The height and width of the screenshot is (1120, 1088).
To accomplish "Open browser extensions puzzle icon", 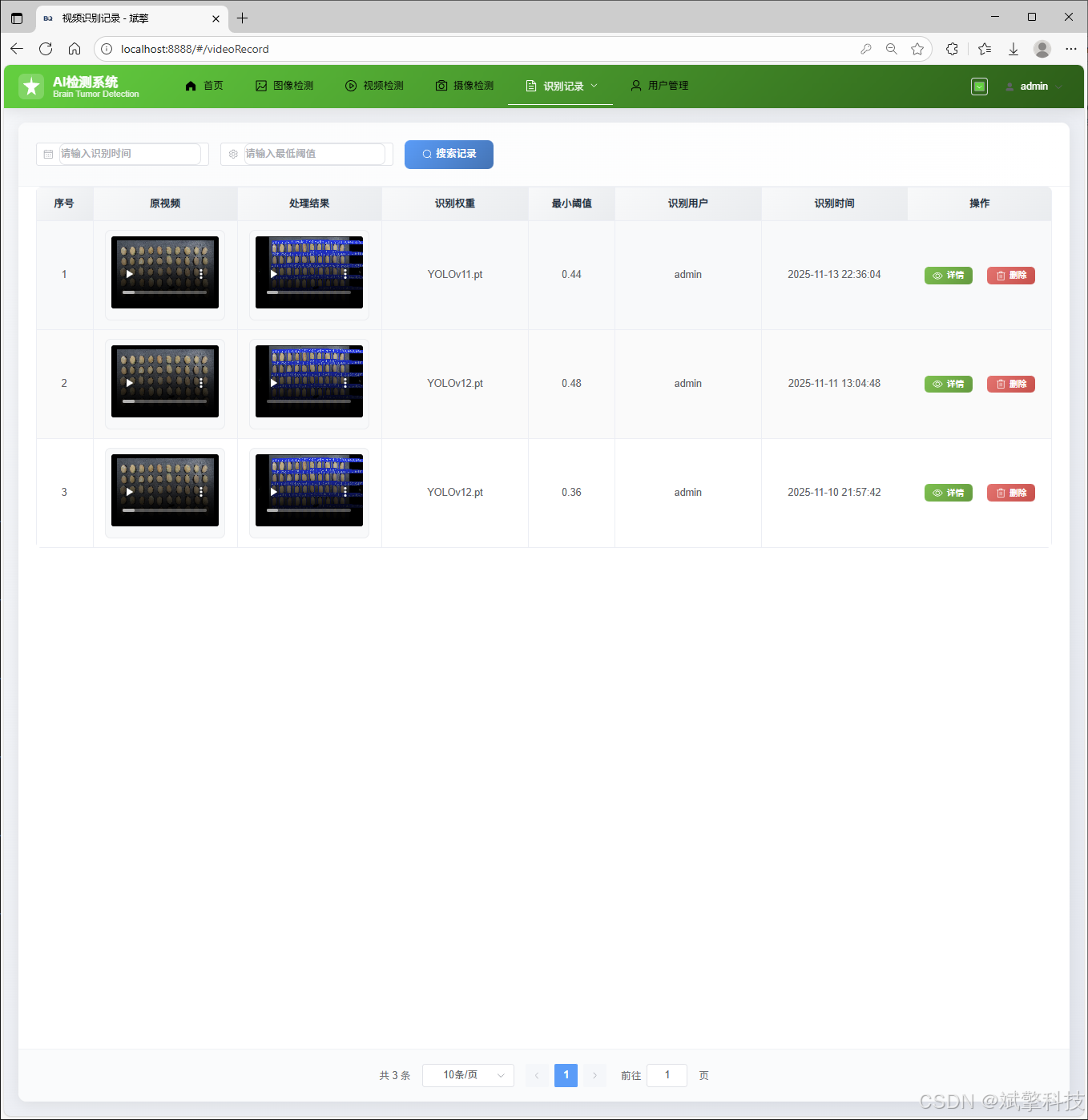I will click(x=952, y=49).
